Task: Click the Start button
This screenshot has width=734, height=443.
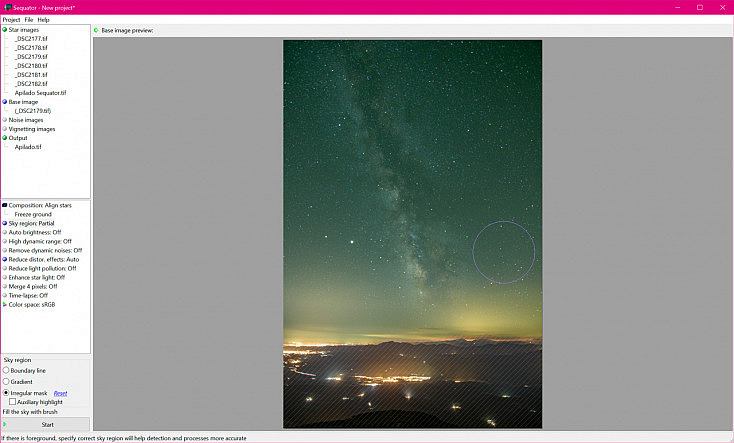Action: coord(45,424)
